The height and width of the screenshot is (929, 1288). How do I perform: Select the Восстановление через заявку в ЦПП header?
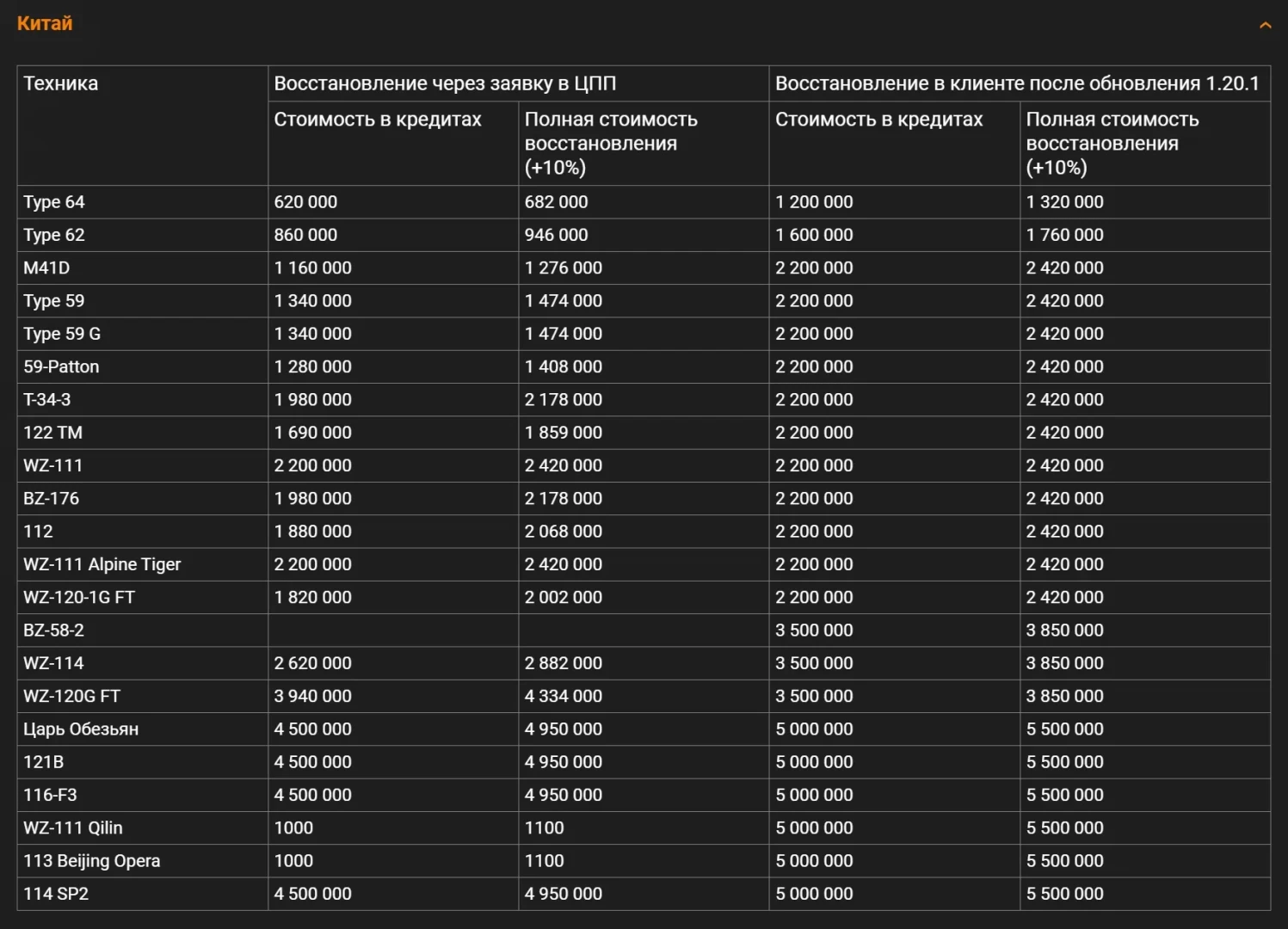(445, 83)
